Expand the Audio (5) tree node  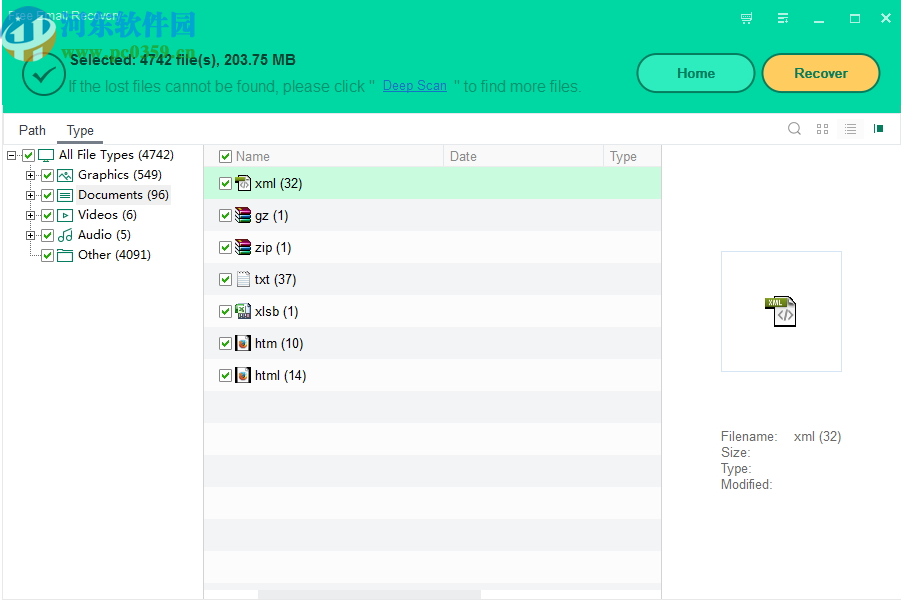[x=31, y=234]
